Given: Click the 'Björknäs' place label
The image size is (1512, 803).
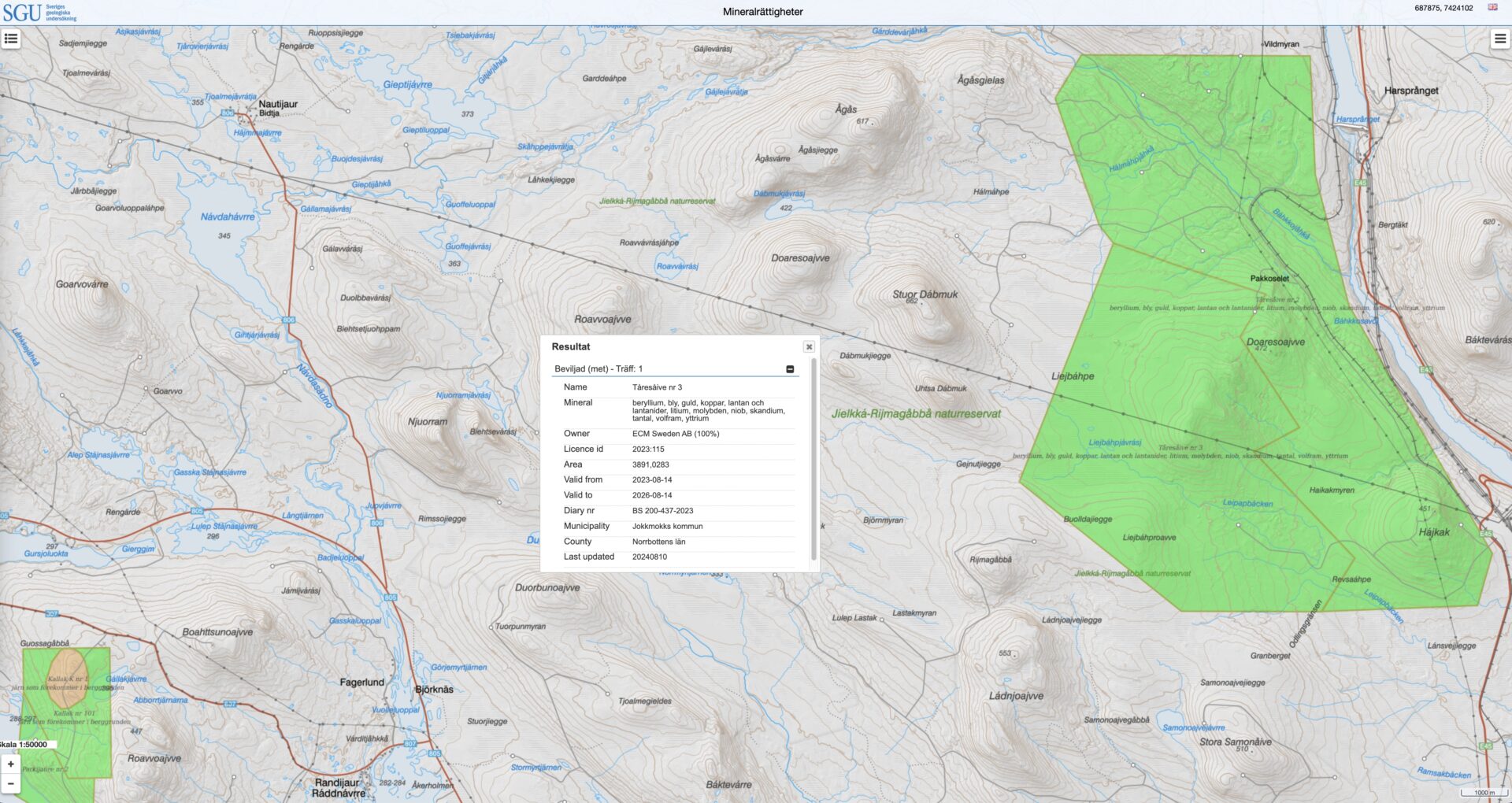Looking at the screenshot, I should [x=434, y=690].
